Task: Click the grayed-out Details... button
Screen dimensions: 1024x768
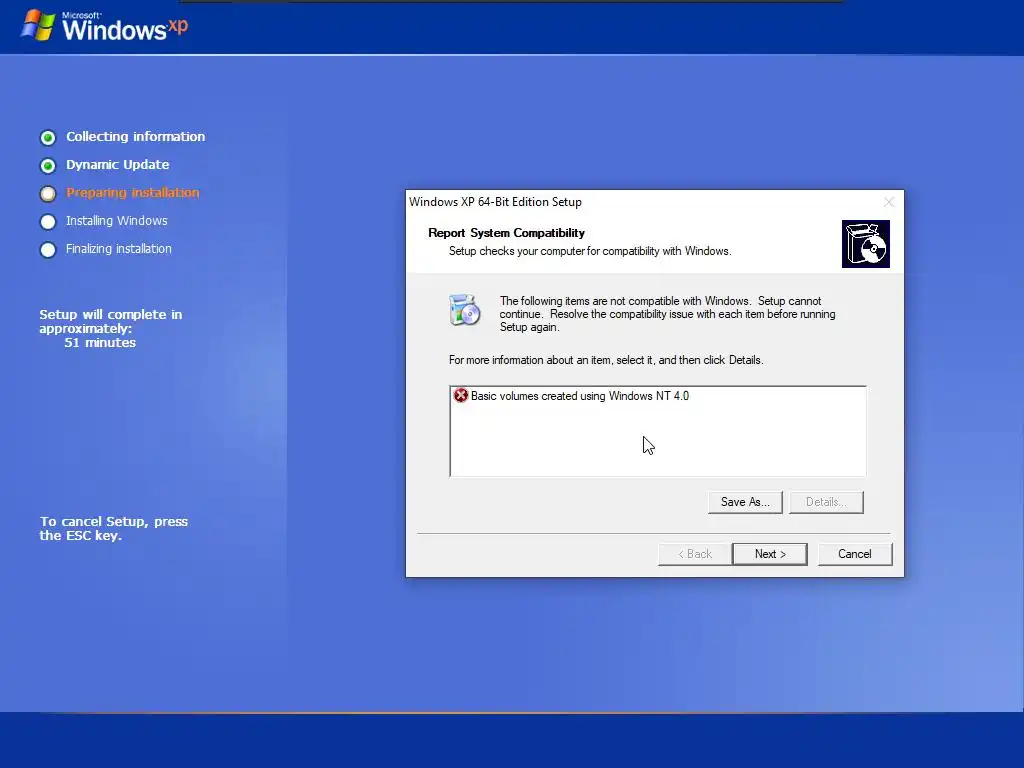Action: [825, 502]
